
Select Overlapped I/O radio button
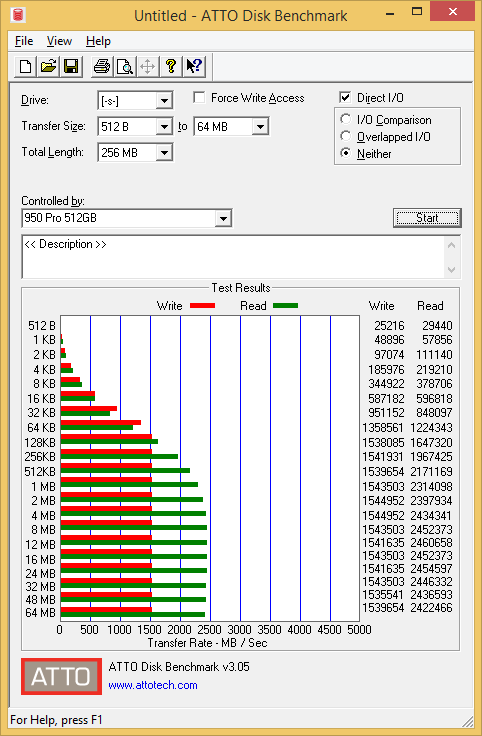pos(345,137)
